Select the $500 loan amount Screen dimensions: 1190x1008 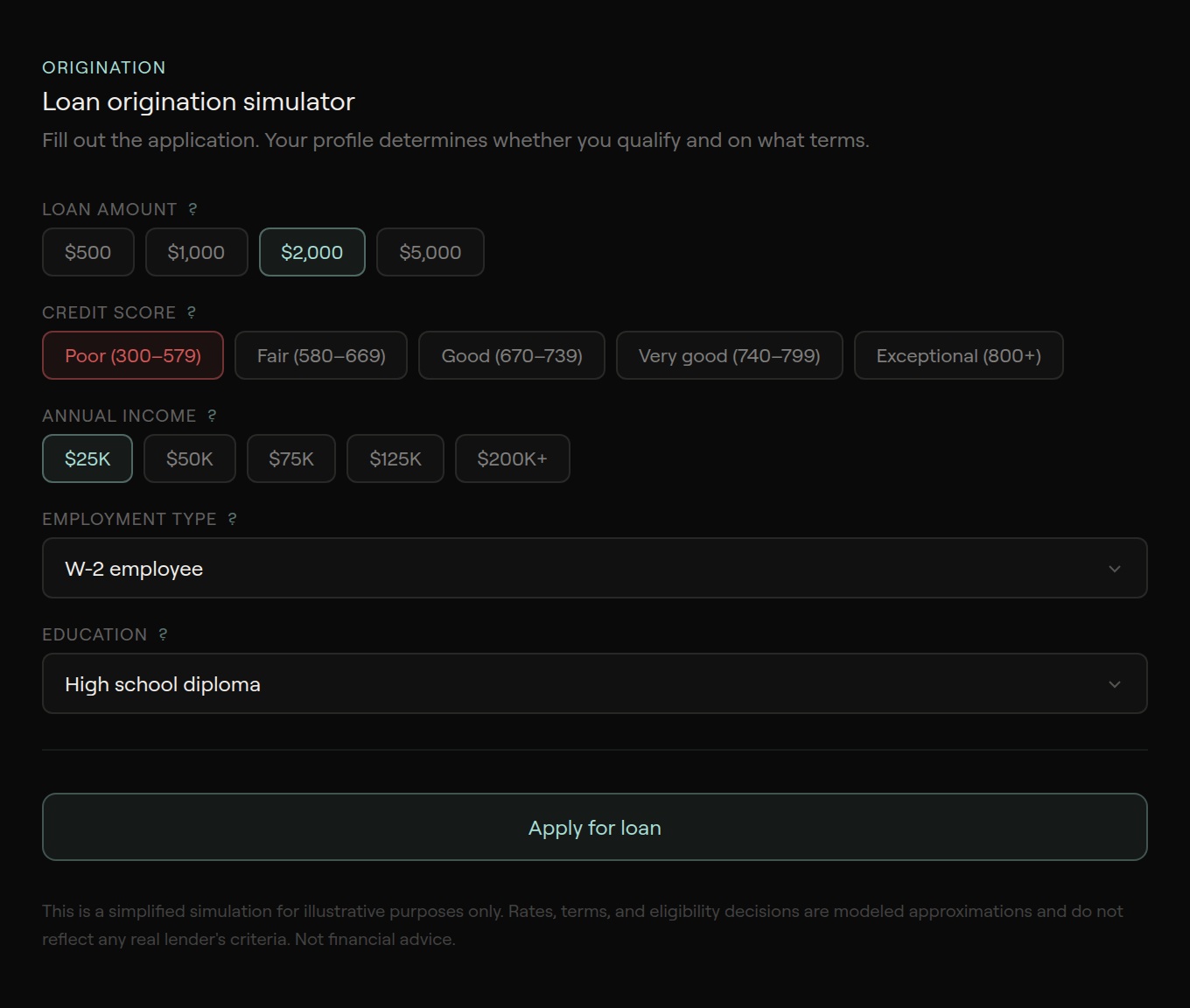coord(88,252)
